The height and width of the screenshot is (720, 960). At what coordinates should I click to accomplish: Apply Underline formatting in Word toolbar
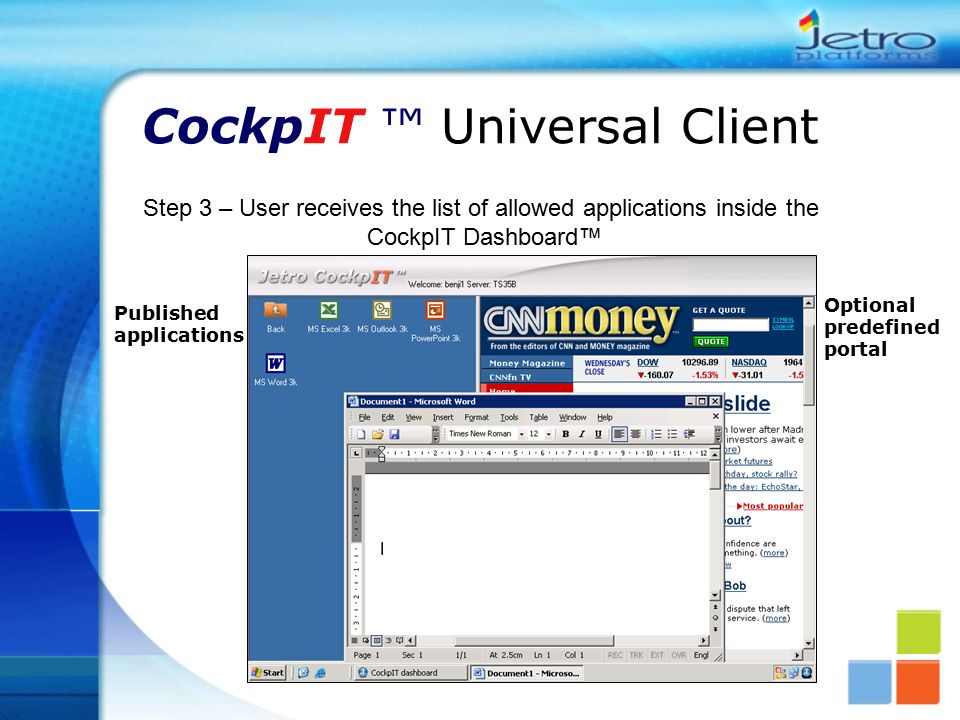pos(598,434)
